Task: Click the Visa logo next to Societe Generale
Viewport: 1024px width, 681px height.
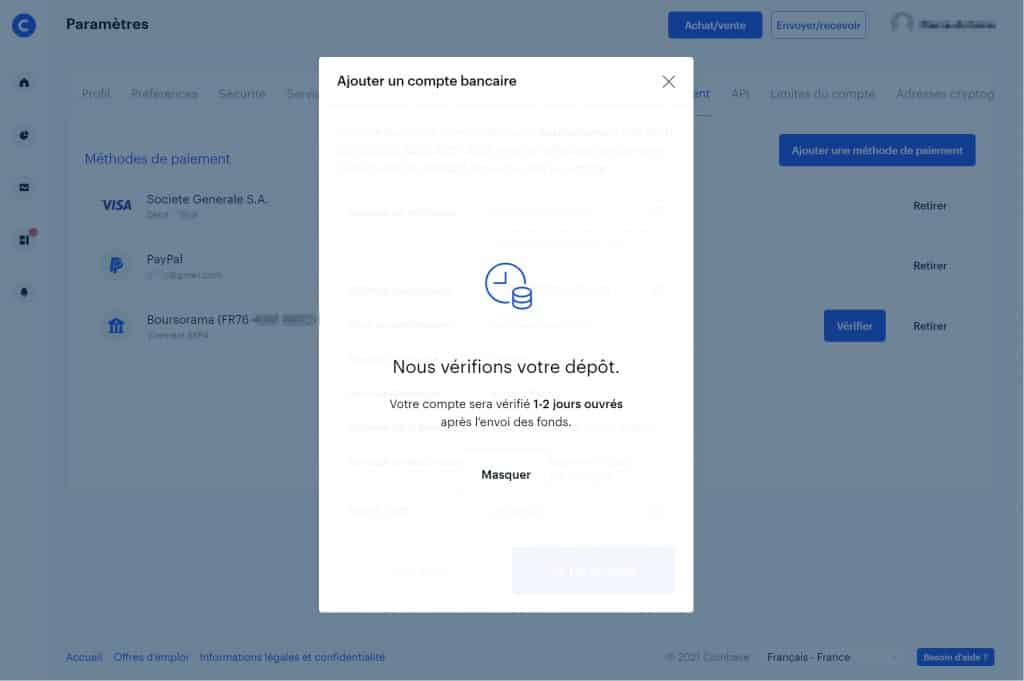Action: (115, 205)
